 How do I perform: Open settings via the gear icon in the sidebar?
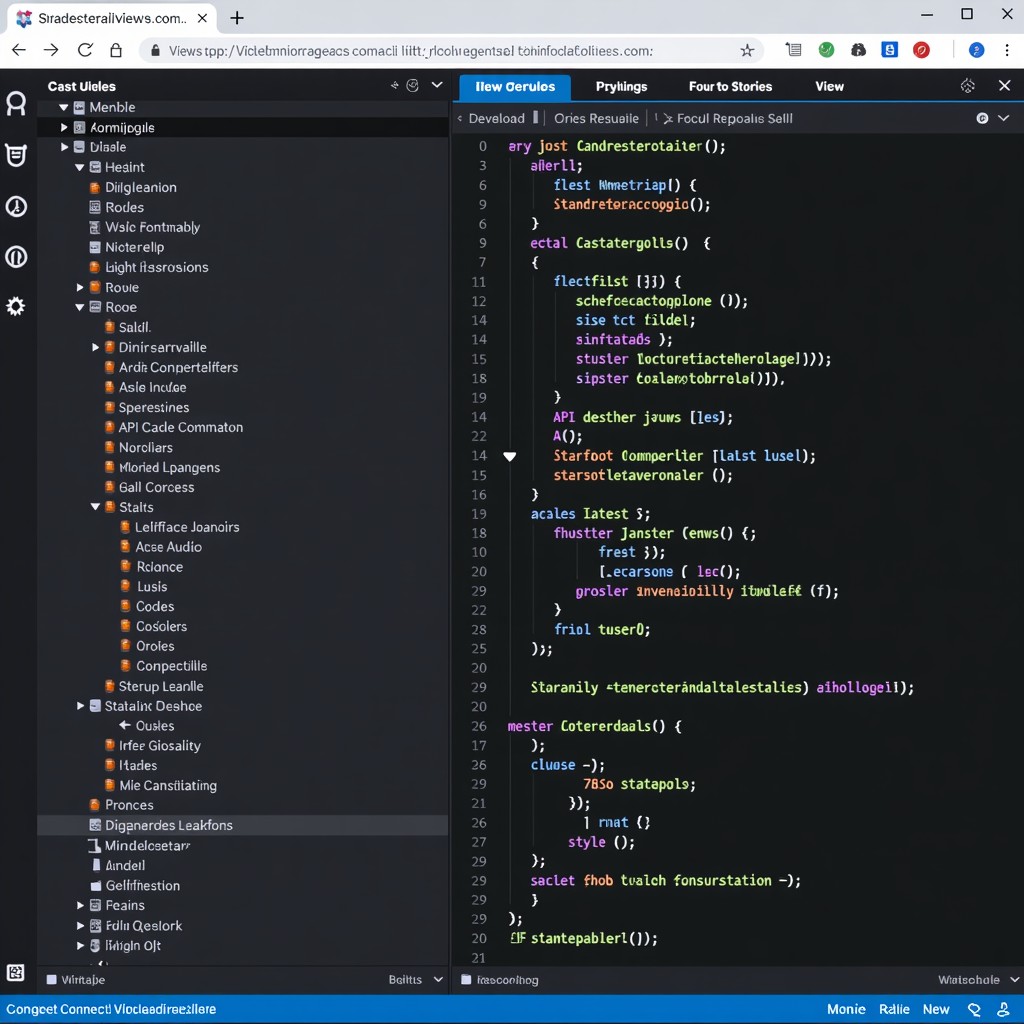pos(15,306)
